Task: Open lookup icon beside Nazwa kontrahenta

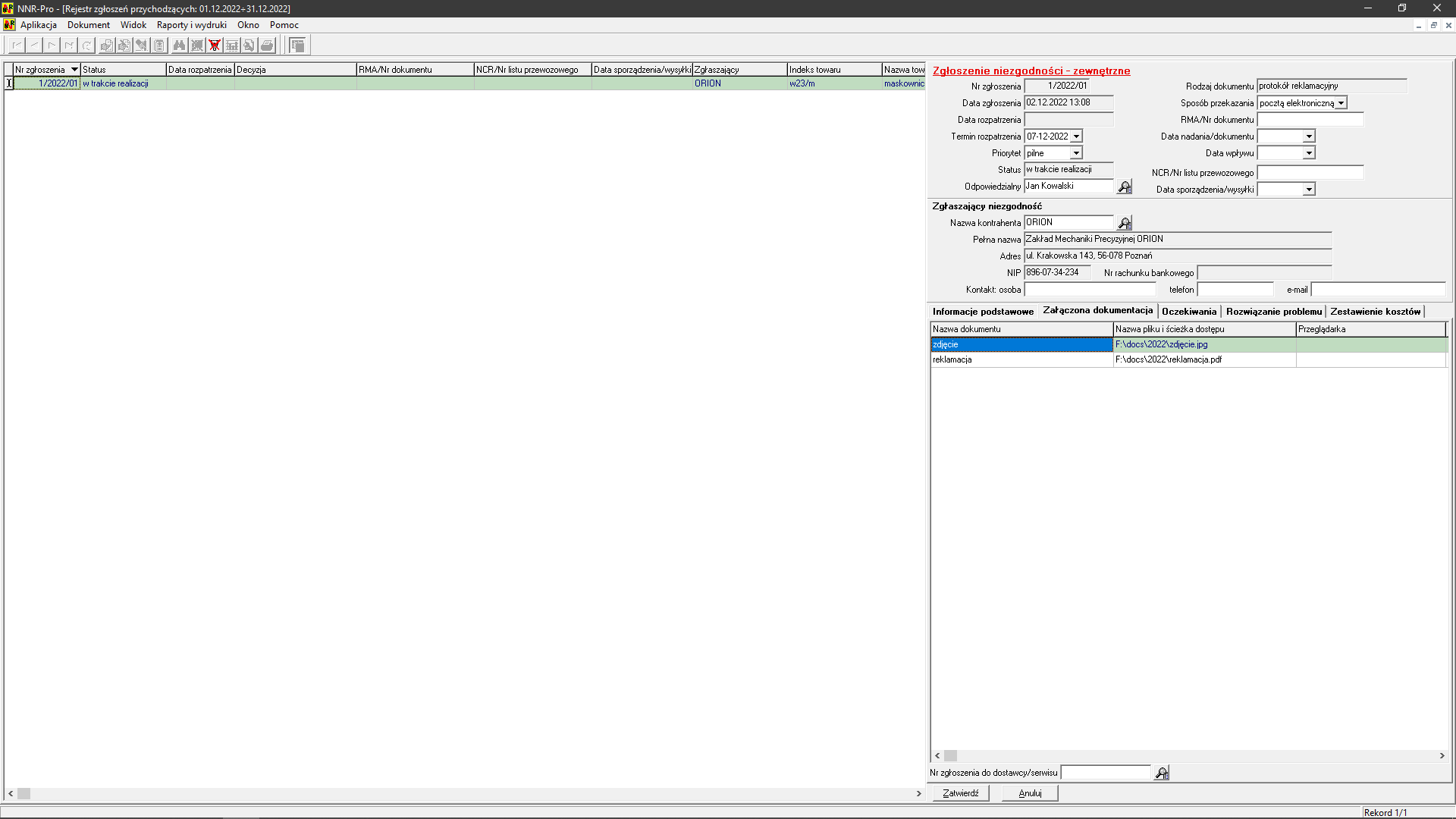Action: (1125, 223)
